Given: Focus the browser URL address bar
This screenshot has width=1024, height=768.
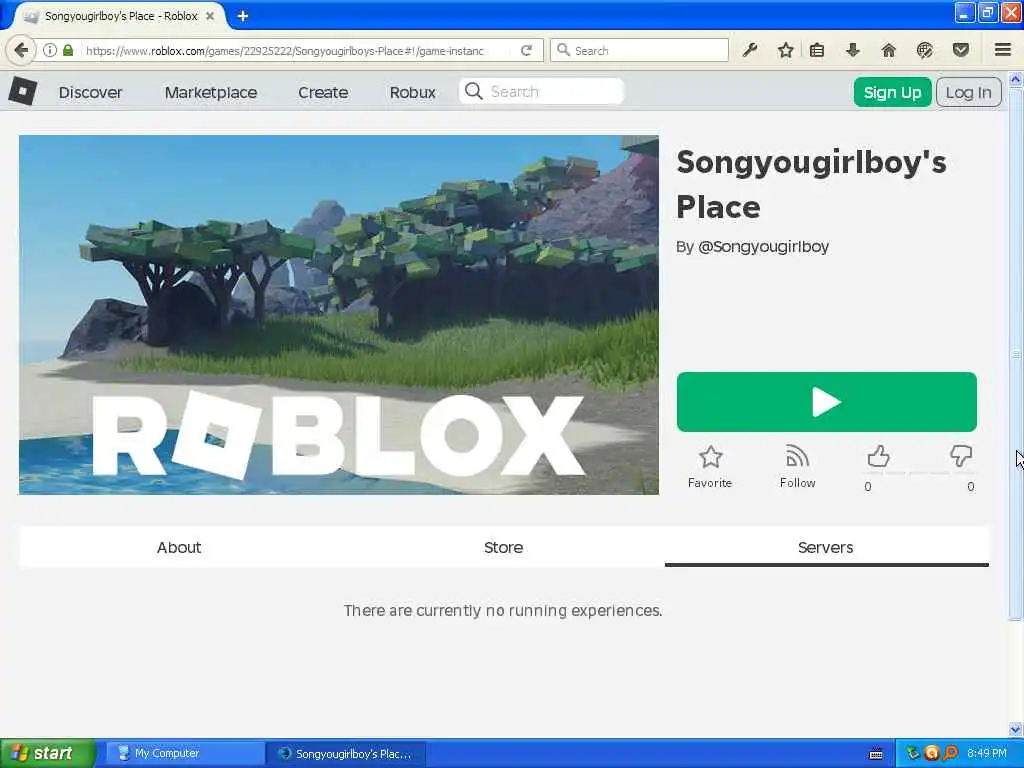Looking at the screenshot, I should (294, 50).
